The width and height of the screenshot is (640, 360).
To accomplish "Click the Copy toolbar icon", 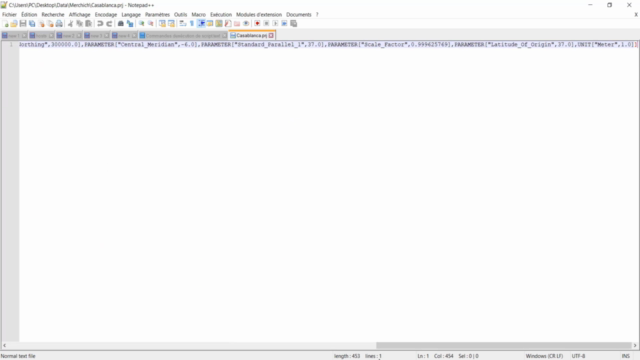I will pos(79,24).
